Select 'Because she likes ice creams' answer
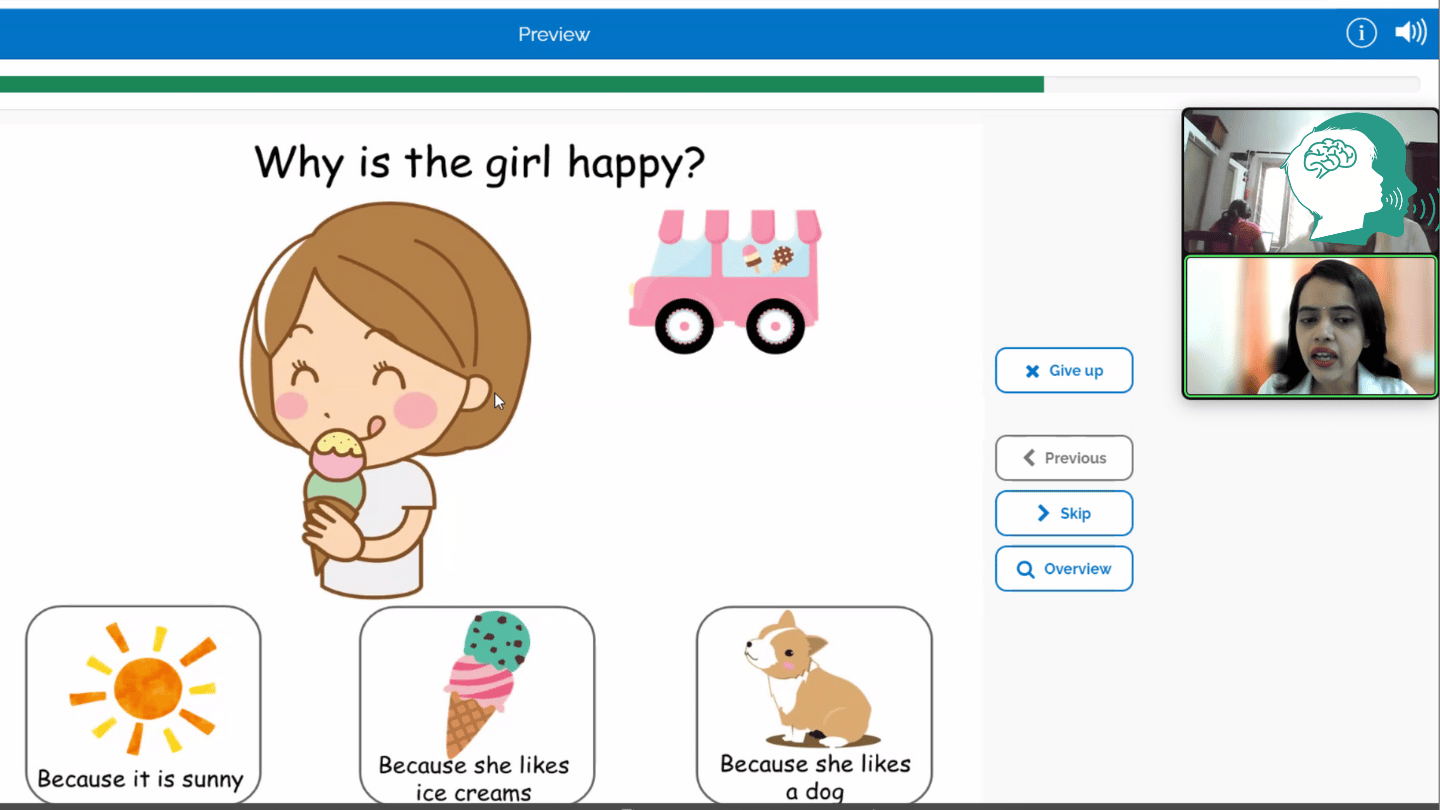 pos(477,705)
